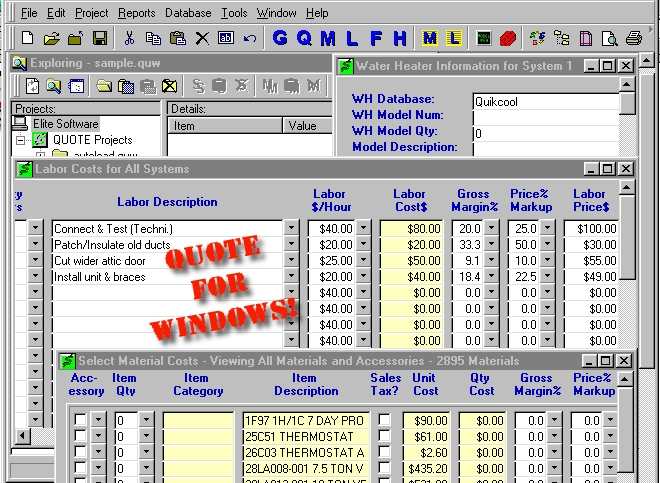Check Accessory box for 1F97 thermostat row
The height and width of the screenshot is (483, 660).
tap(80, 421)
